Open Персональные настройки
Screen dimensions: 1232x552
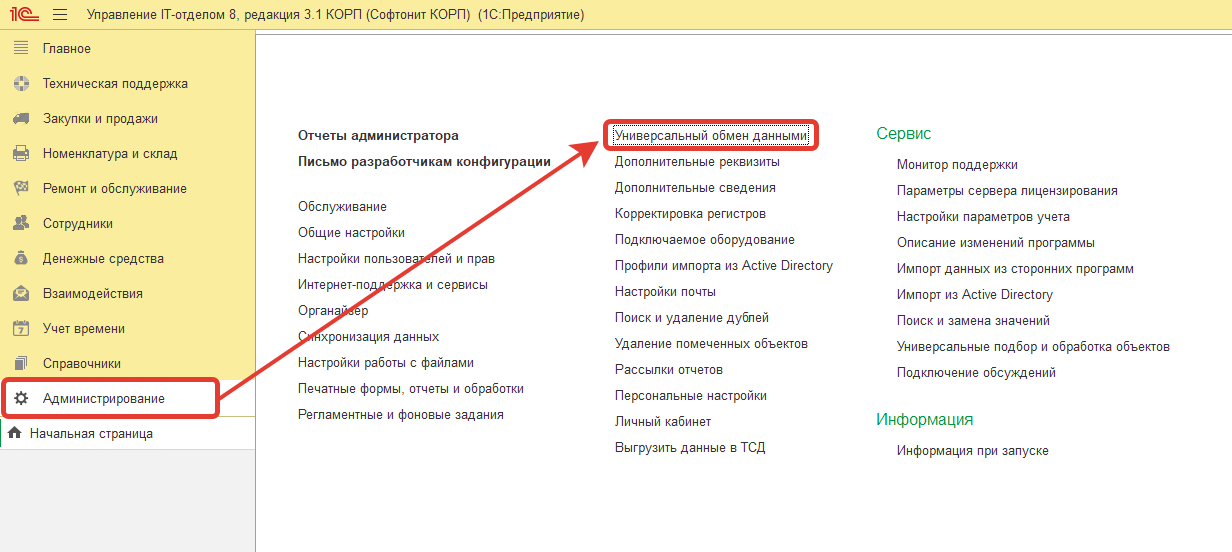(691, 396)
